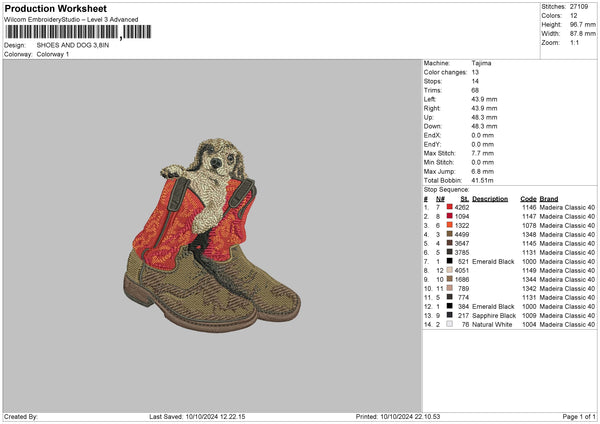Click the Production Worksheet title
600x424 pixels.
click(x=55, y=9)
